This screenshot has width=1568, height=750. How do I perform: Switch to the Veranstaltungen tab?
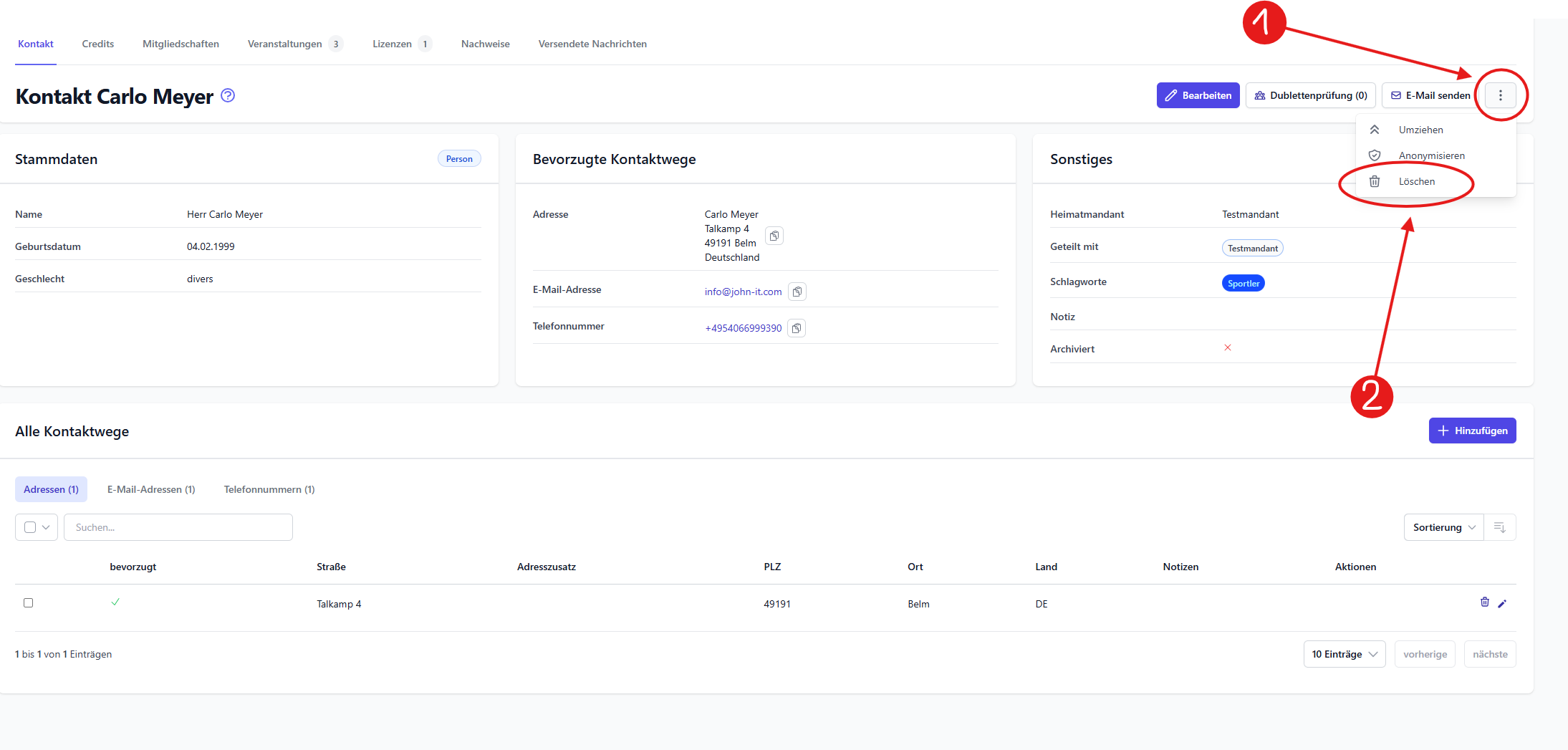[285, 44]
